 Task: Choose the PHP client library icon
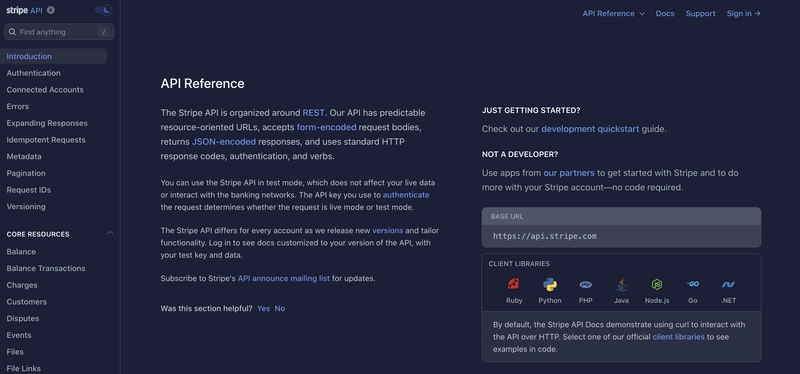click(x=585, y=284)
